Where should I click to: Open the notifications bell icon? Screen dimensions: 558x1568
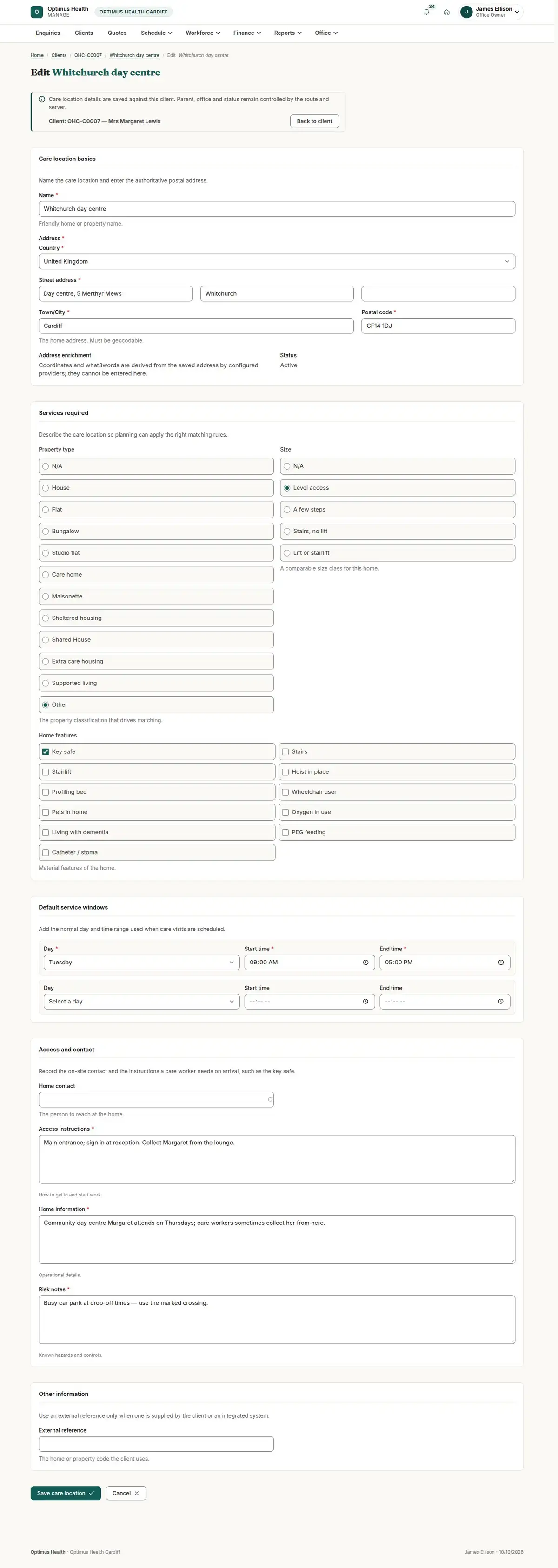[x=426, y=12]
